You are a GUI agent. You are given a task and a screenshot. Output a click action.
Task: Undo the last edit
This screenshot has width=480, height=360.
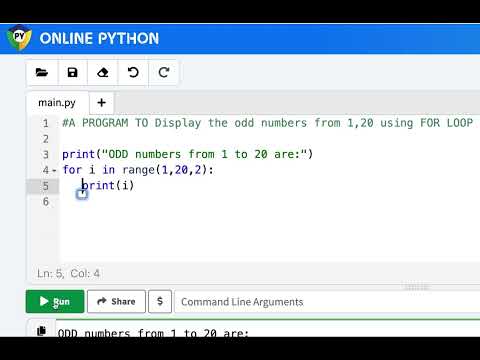pos(133,72)
